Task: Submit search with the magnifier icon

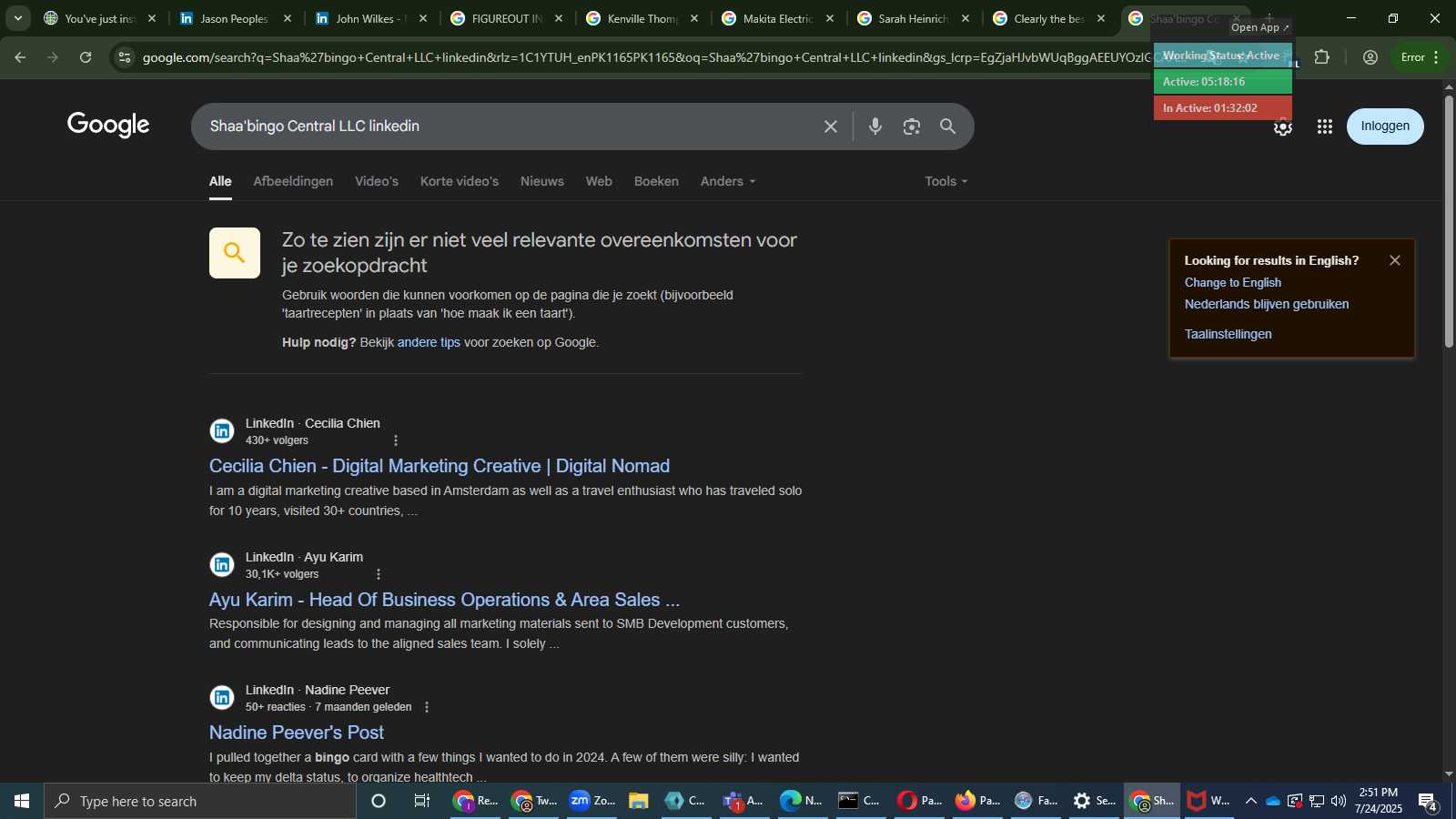Action: [x=947, y=126]
